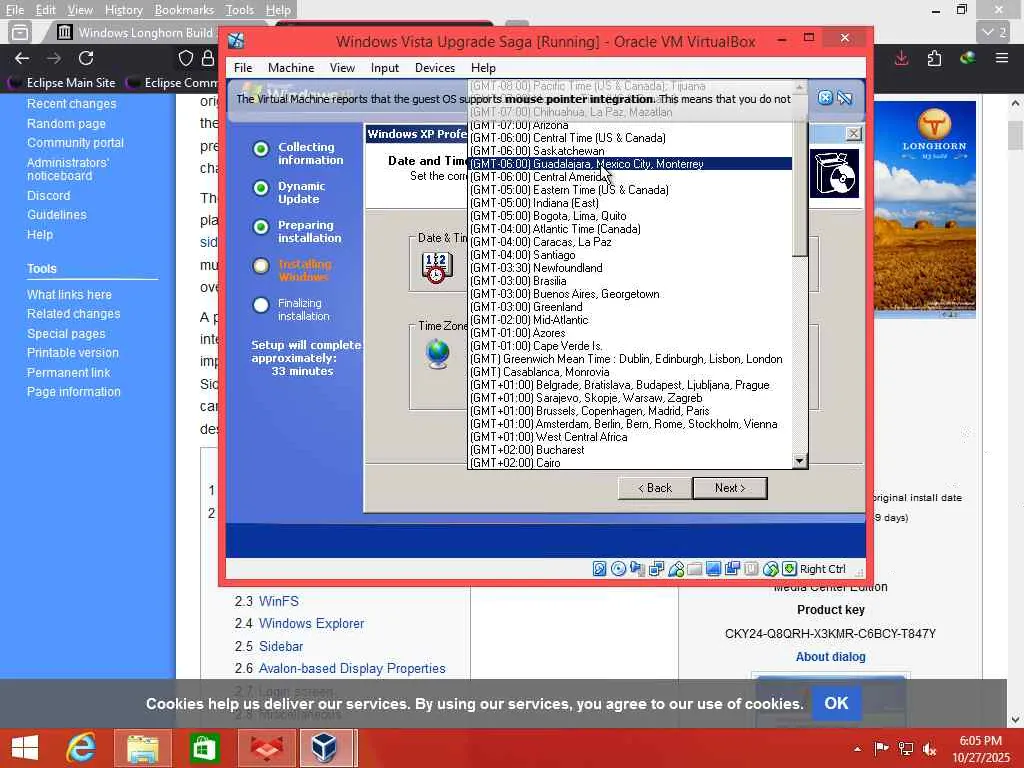Click the Windows Start button on taskbar
Screen dimensions: 1024x768
(x=25, y=748)
